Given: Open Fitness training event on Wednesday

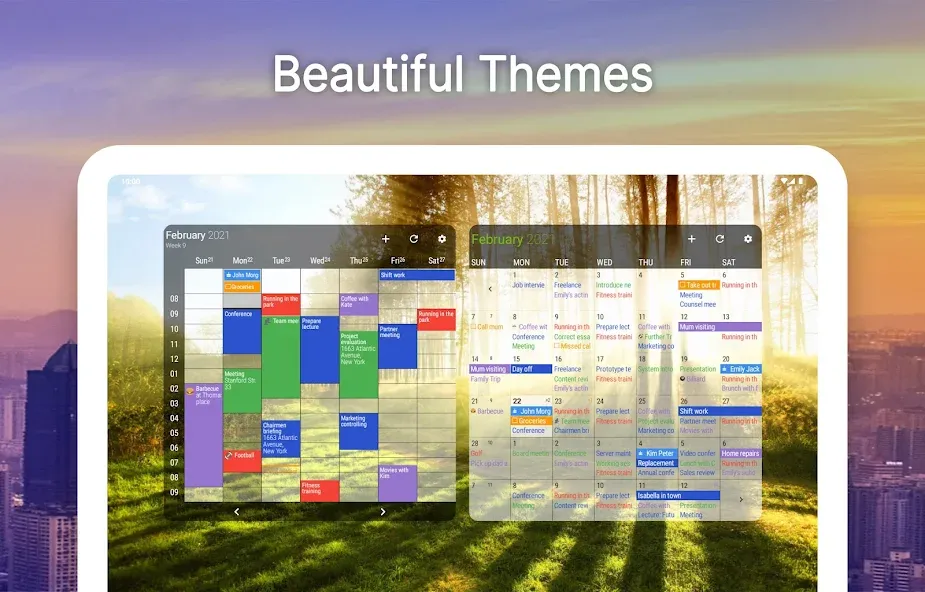Looking at the screenshot, I should coord(320,491).
